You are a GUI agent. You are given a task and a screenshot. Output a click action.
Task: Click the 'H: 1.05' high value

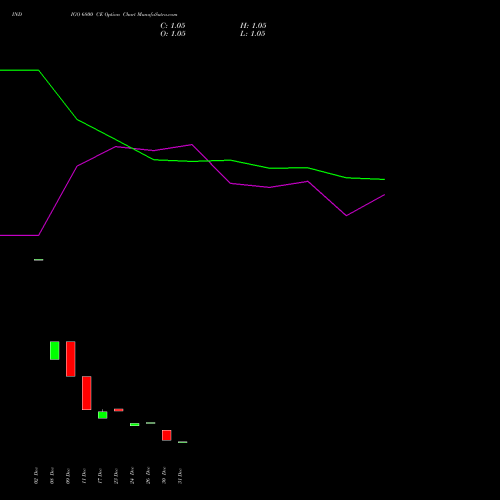tap(253, 26)
